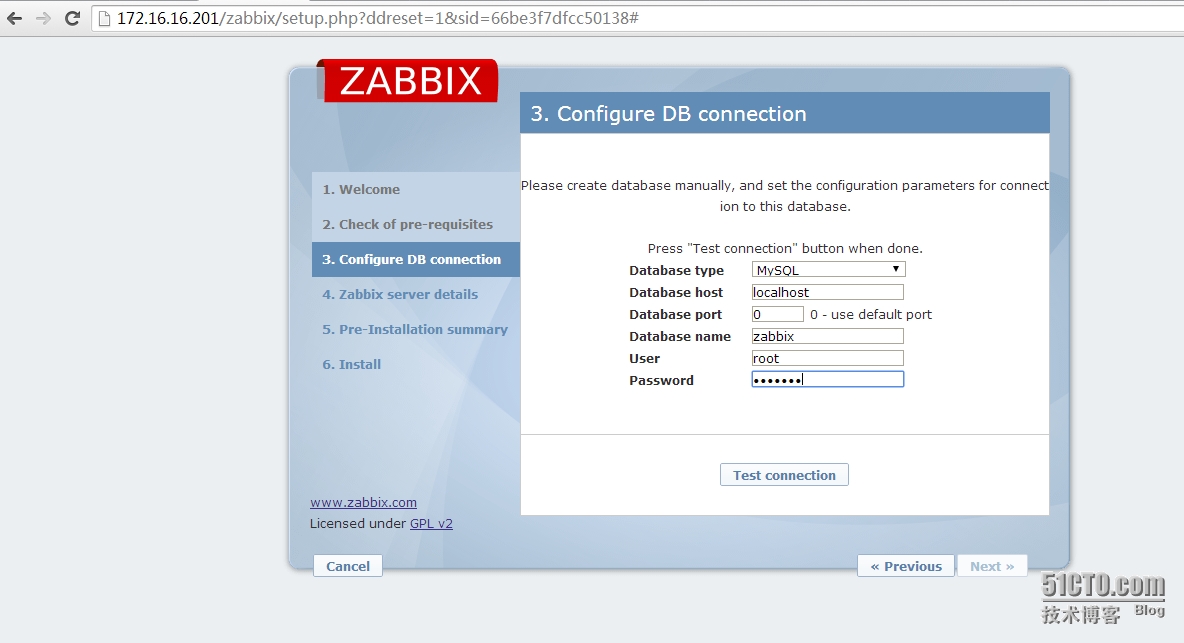
Task: Click the 'Database port' label
Action: click(x=675, y=314)
